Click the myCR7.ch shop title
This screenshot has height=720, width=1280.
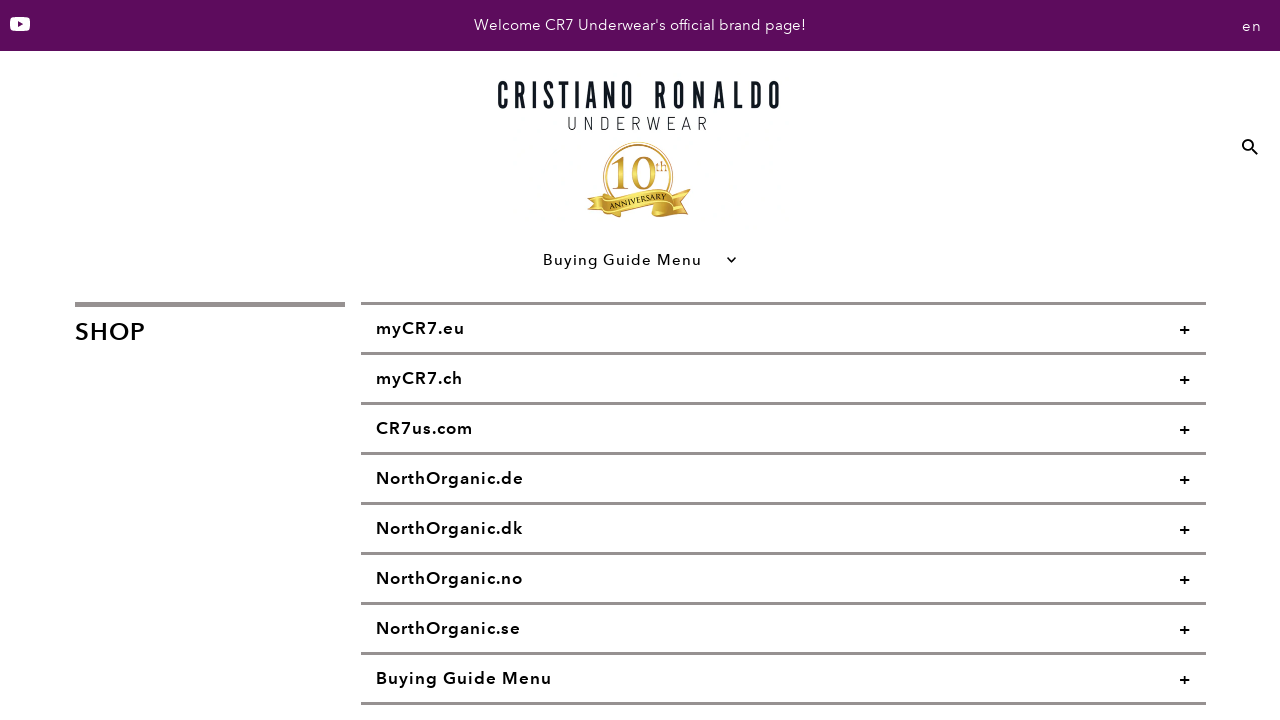click(419, 378)
